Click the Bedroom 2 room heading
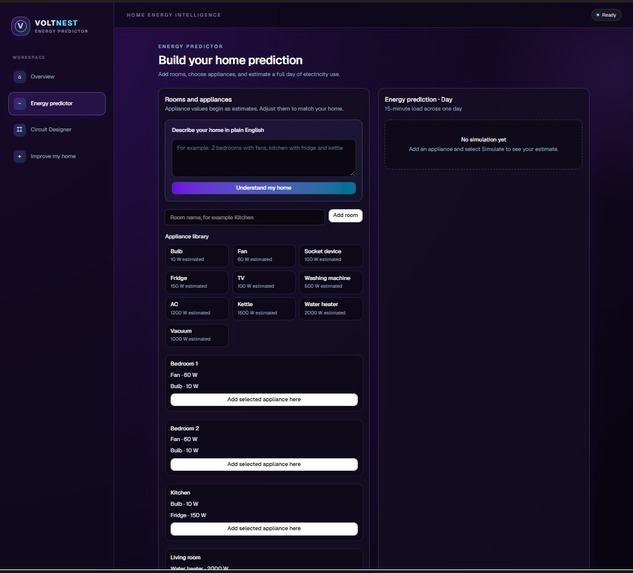 tap(184, 428)
